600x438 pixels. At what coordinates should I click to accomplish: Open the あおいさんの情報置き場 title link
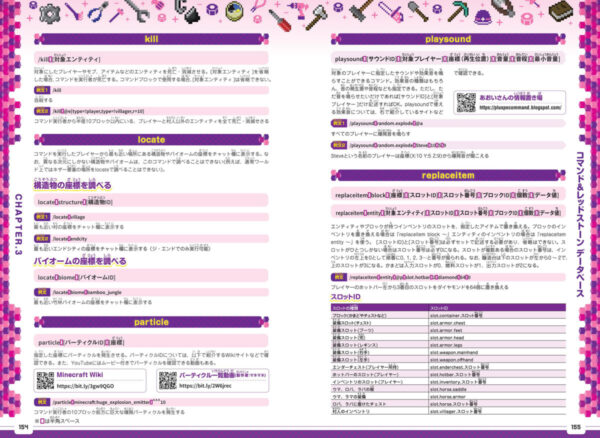point(511,98)
